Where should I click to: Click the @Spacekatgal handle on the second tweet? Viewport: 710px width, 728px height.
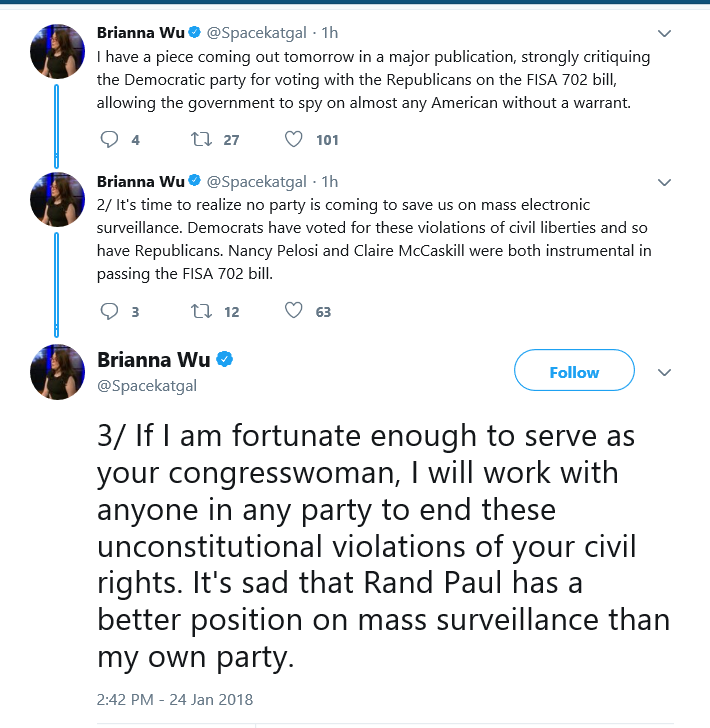(256, 182)
